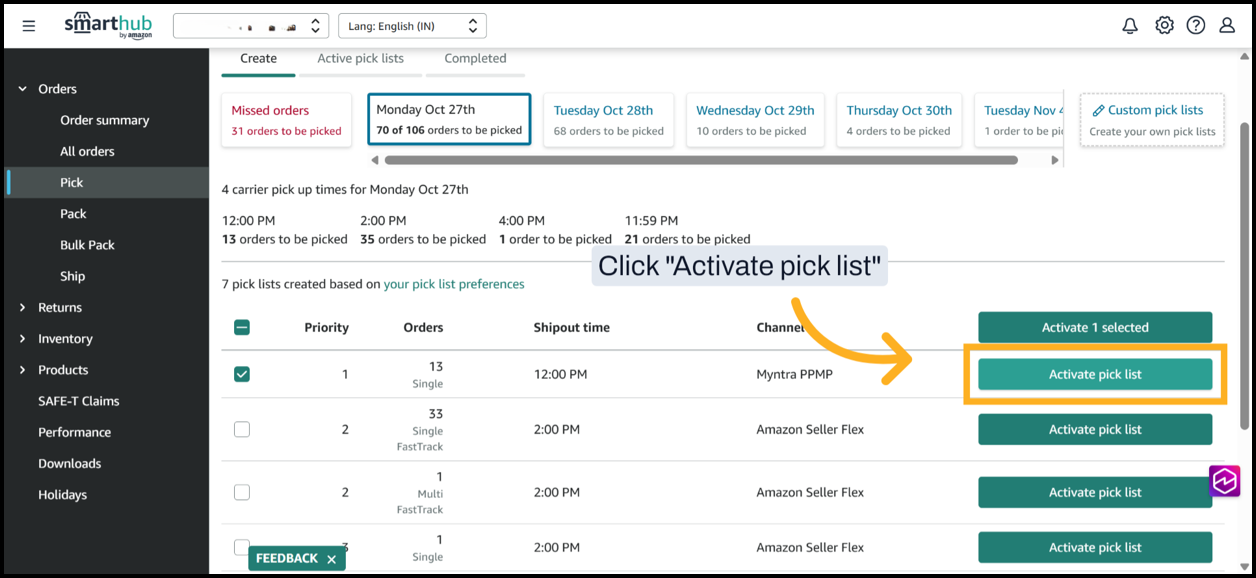Close the Feedback tab with X
1256x578 pixels.
click(x=332, y=559)
